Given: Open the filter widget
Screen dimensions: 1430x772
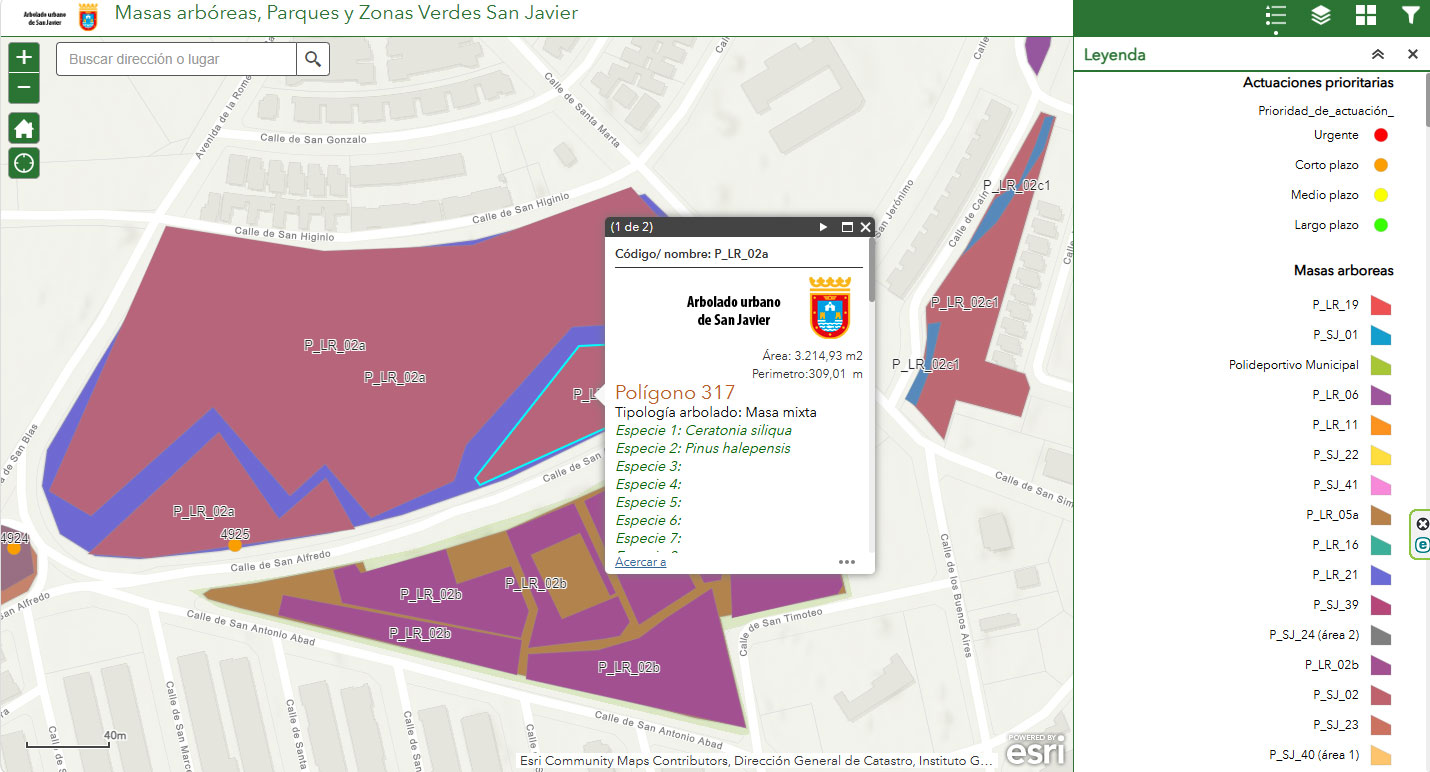Looking at the screenshot, I should 1410,15.
